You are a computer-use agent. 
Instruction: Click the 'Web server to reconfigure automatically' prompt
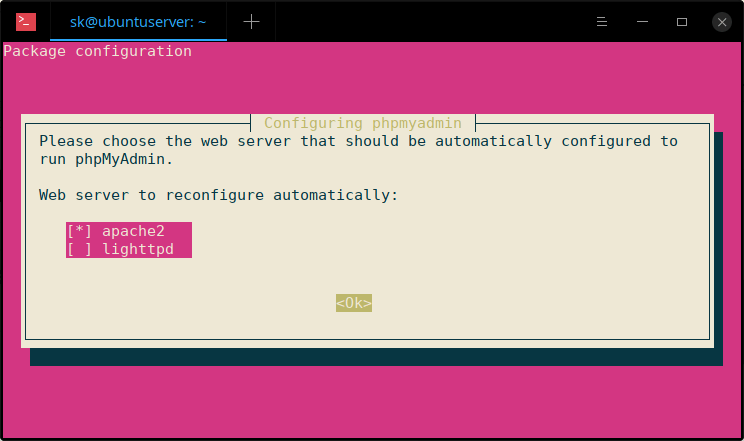(218, 195)
